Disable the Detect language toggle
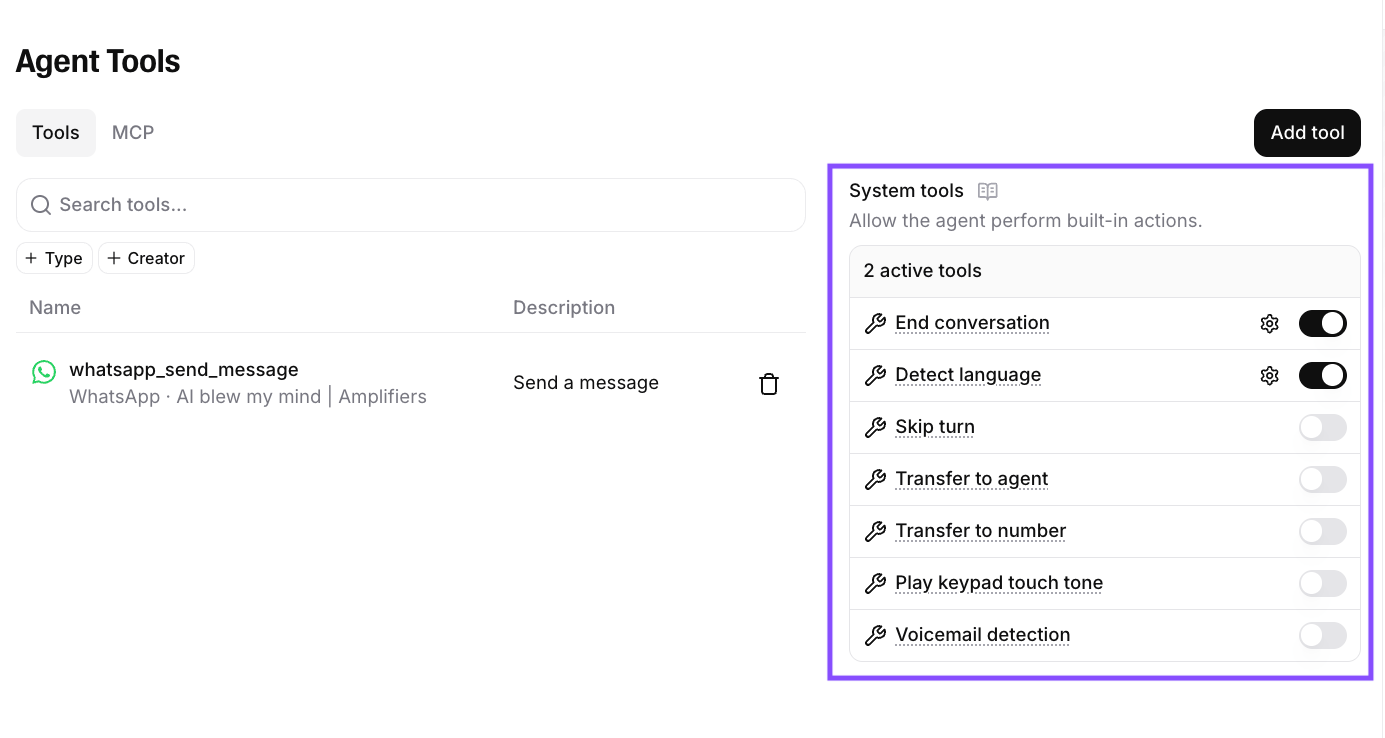Viewport: 1385px width, 738px height. point(1322,376)
